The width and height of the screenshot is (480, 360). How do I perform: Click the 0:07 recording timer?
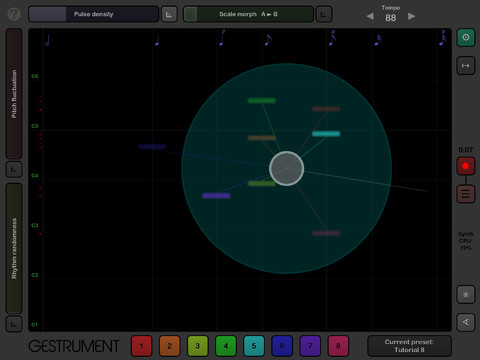click(466, 150)
